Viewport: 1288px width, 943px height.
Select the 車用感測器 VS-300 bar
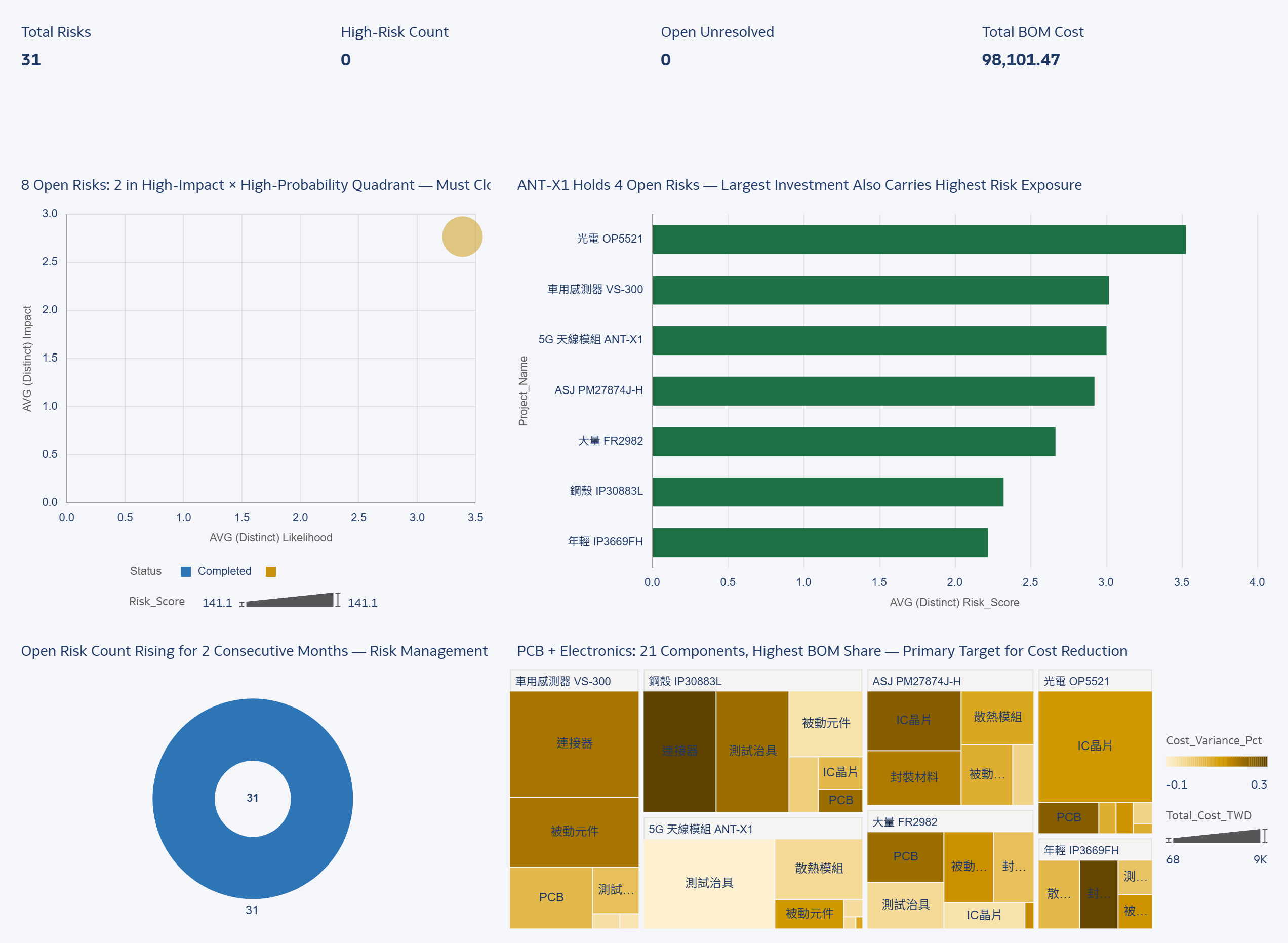pos(880,290)
